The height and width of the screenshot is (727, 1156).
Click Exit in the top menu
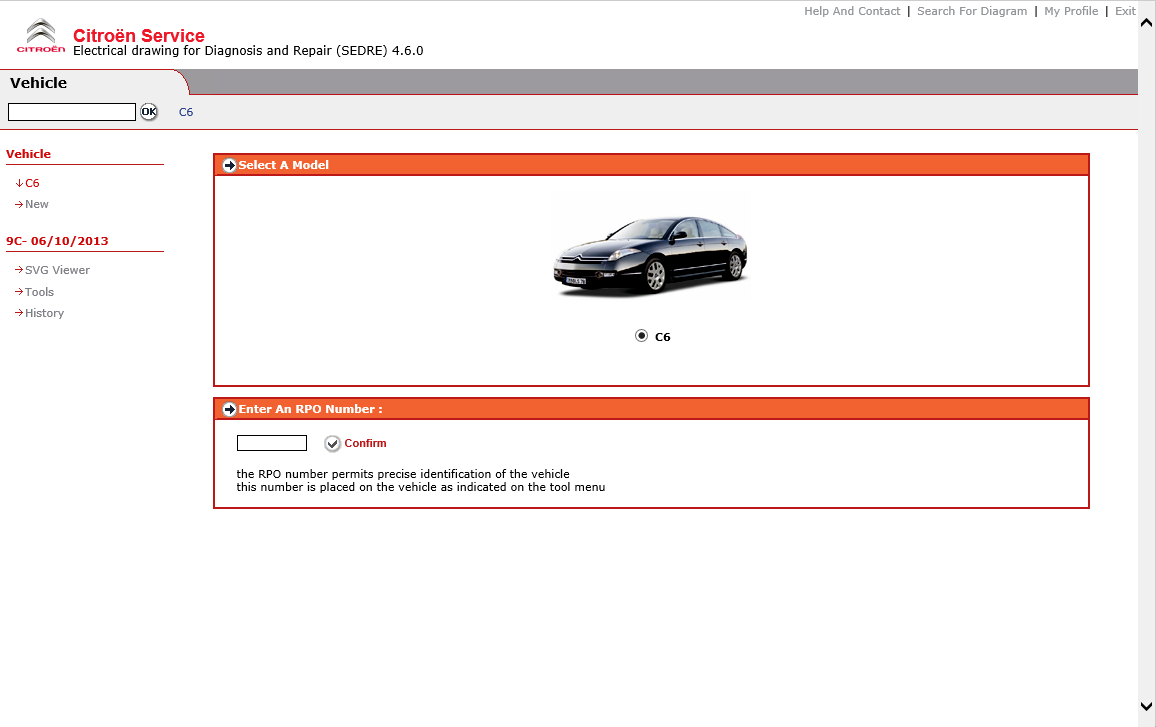click(x=1125, y=11)
